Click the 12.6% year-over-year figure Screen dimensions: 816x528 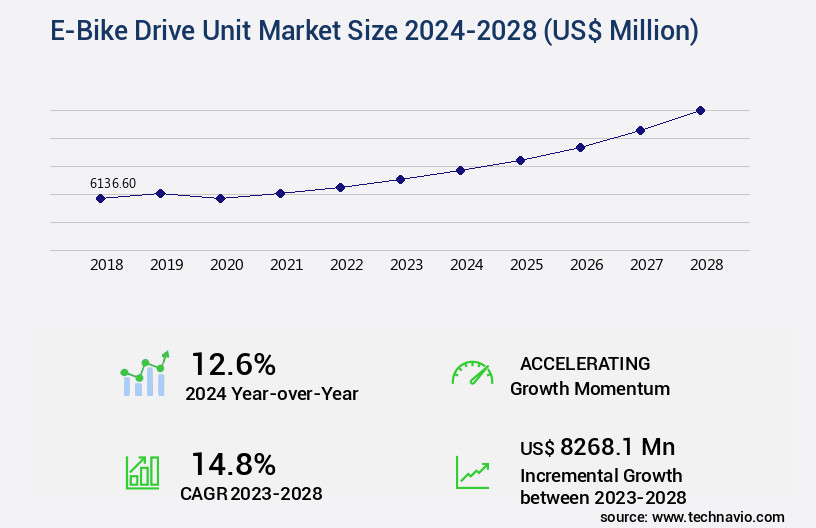(233, 364)
